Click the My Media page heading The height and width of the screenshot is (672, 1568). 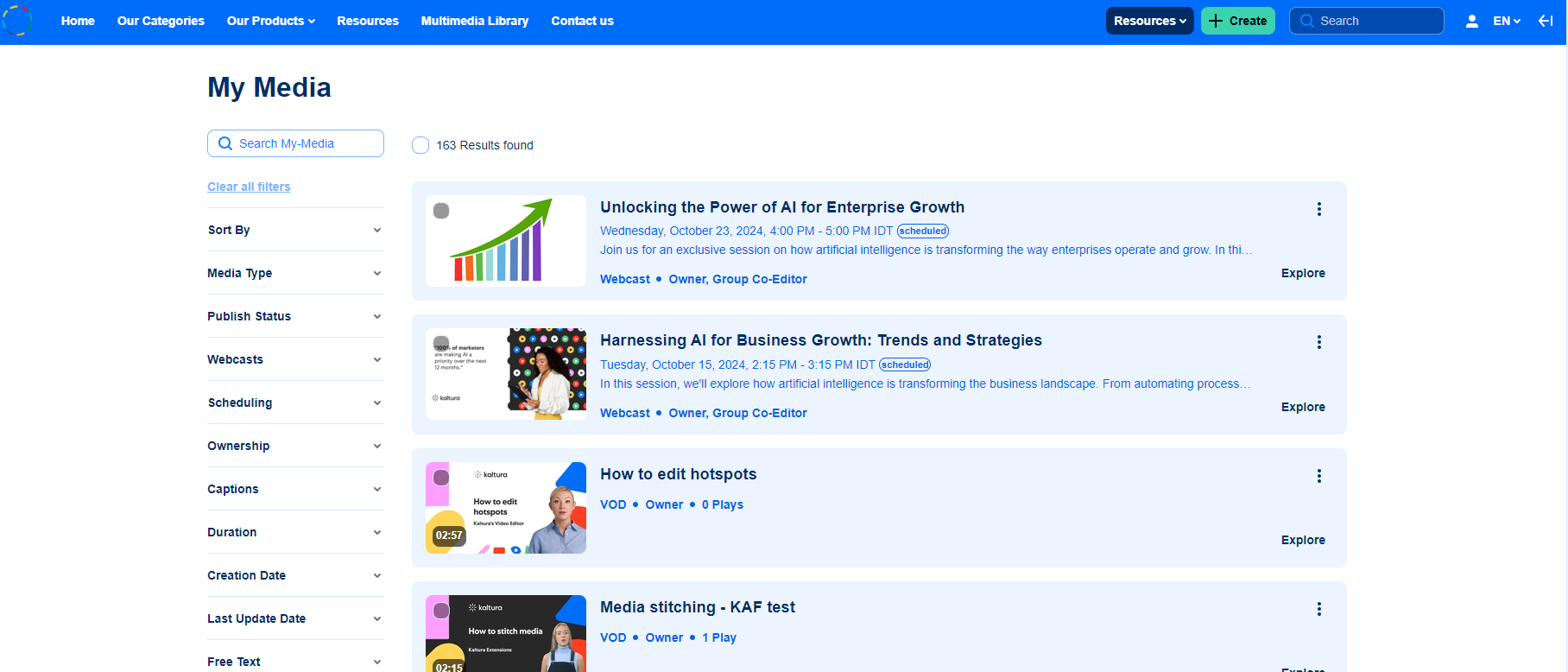click(x=269, y=87)
